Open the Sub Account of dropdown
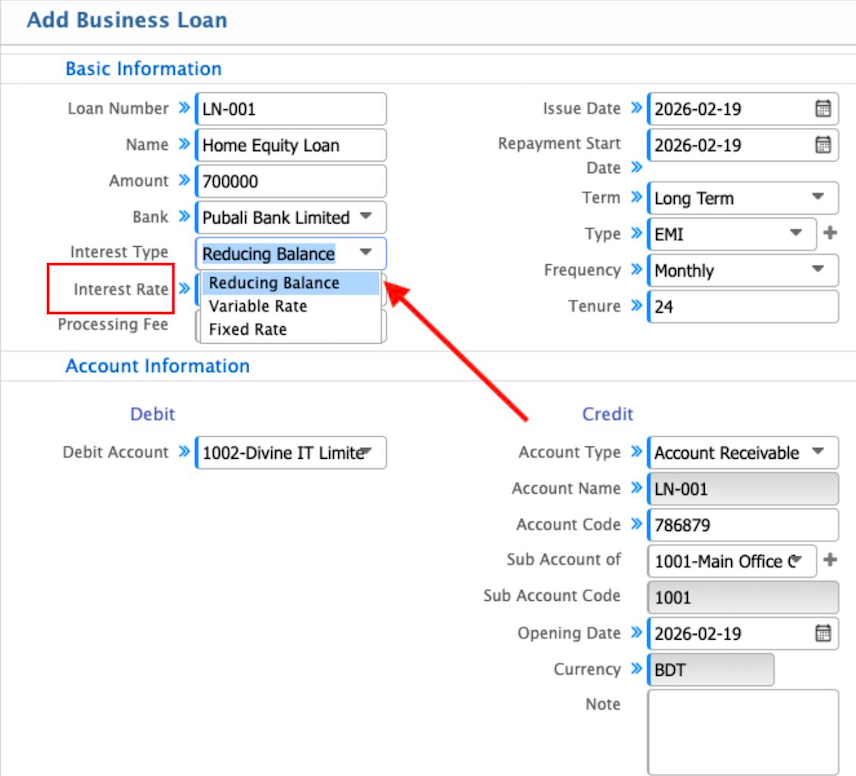The image size is (856, 776). (796, 561)
